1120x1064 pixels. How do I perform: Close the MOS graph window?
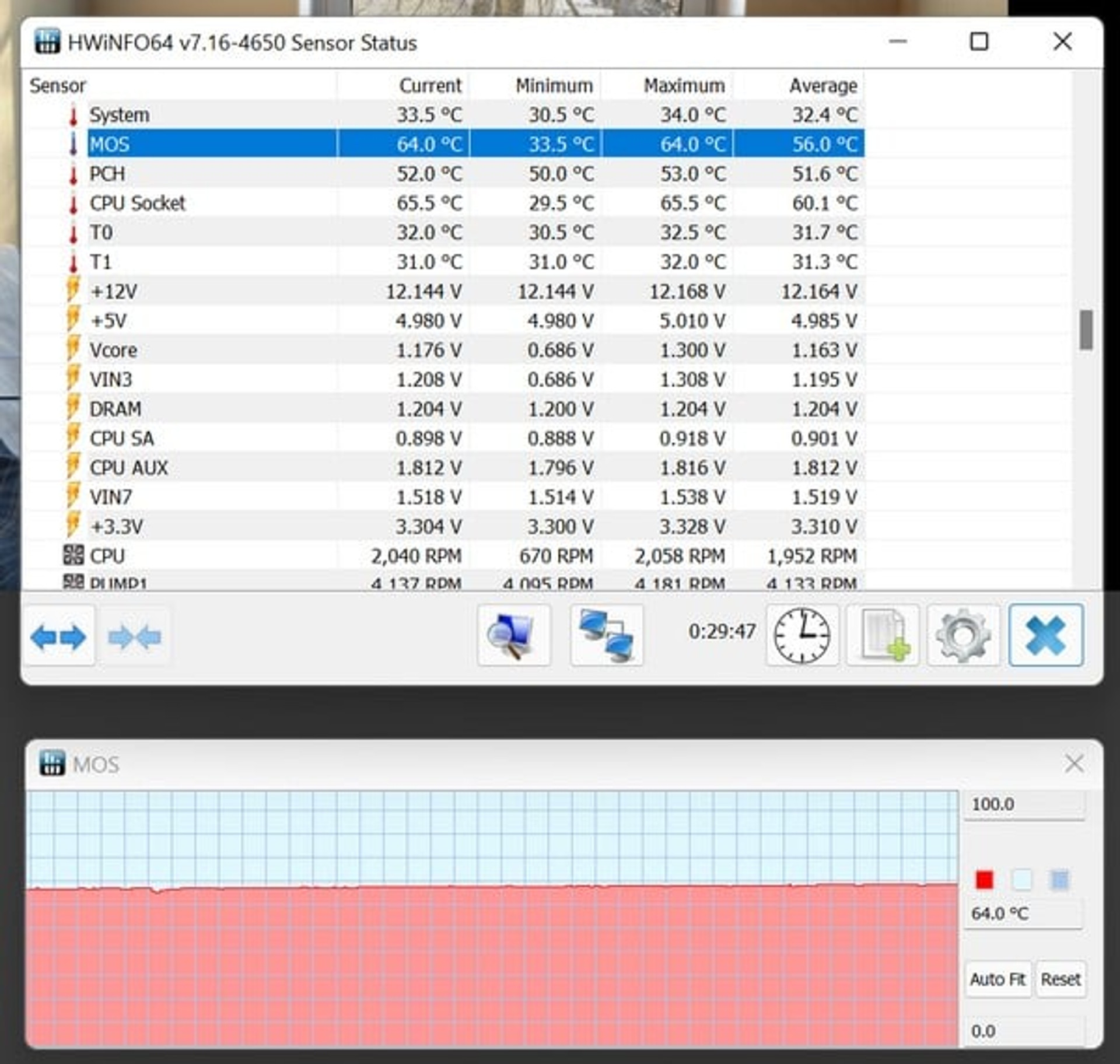(1074, 763)
